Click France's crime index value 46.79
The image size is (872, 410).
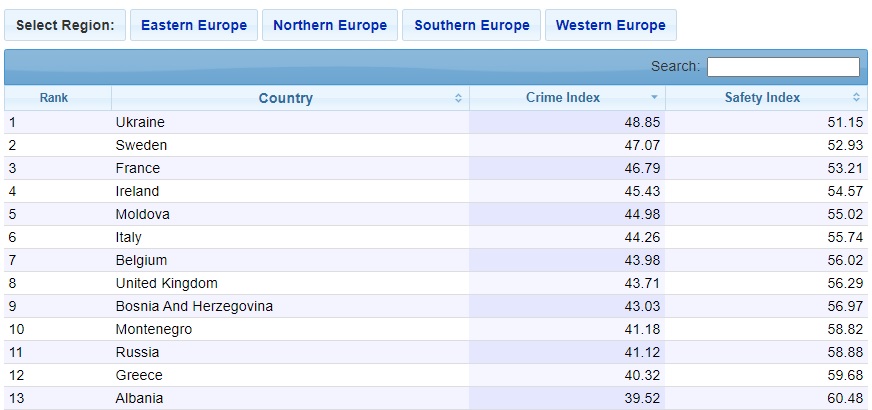pos(642,169)
